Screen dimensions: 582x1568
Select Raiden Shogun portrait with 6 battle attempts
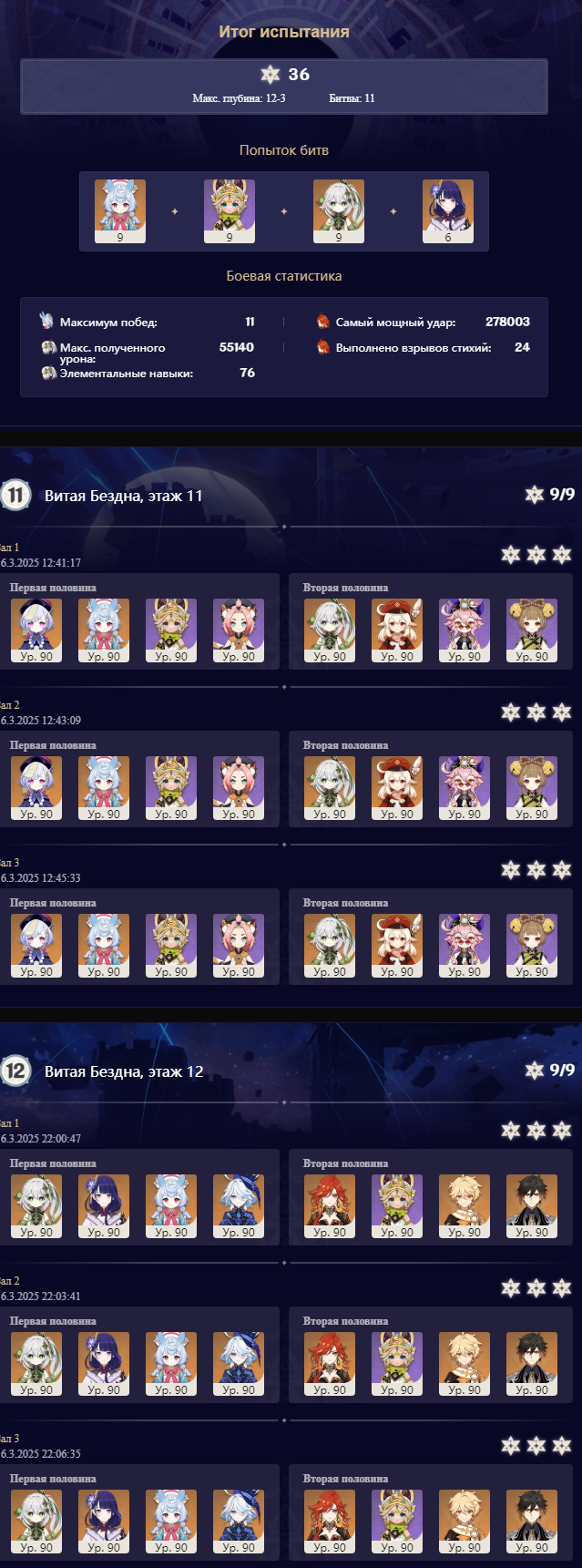pyautogui.click(x=448, y=211)
